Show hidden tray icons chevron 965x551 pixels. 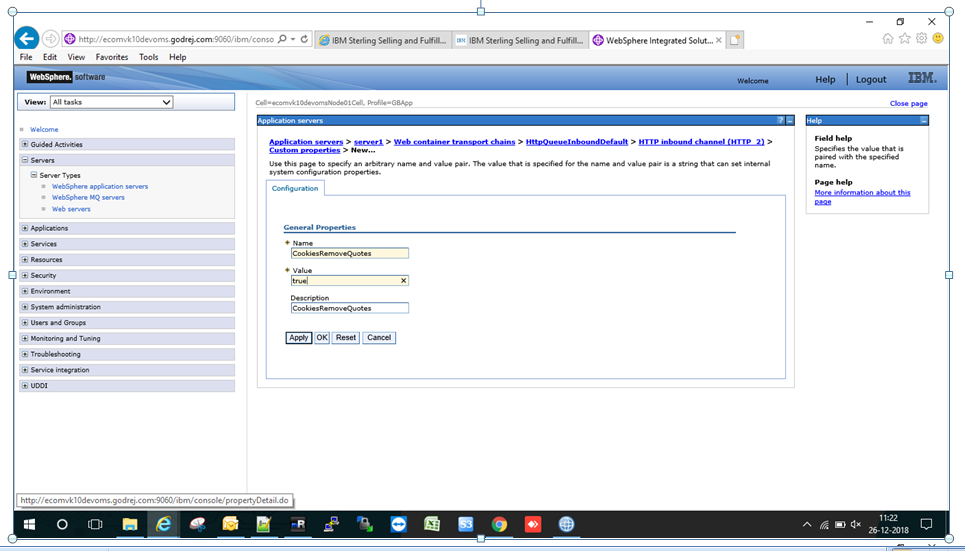807,525
